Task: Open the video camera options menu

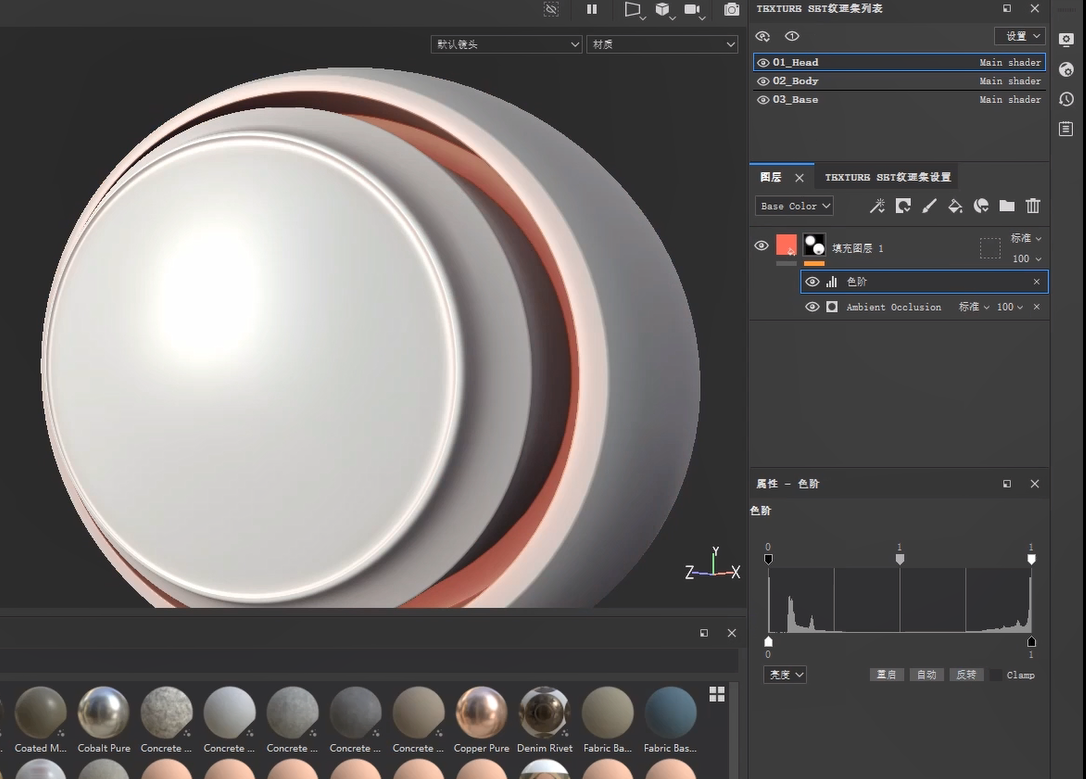Action: click(693, 10)
